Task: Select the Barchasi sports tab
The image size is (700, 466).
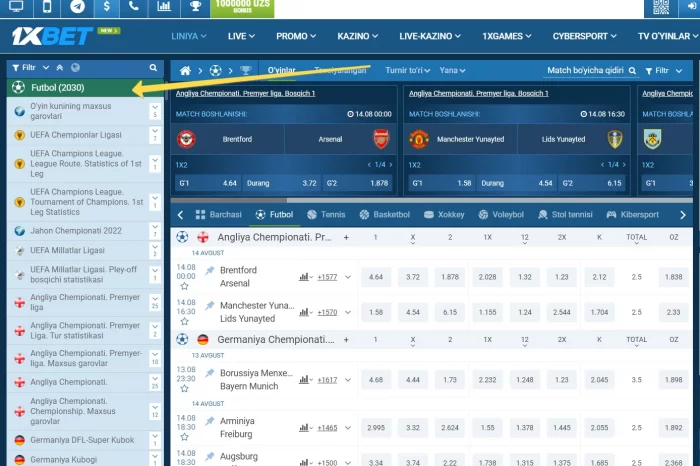Action: (x=219, y=215)
